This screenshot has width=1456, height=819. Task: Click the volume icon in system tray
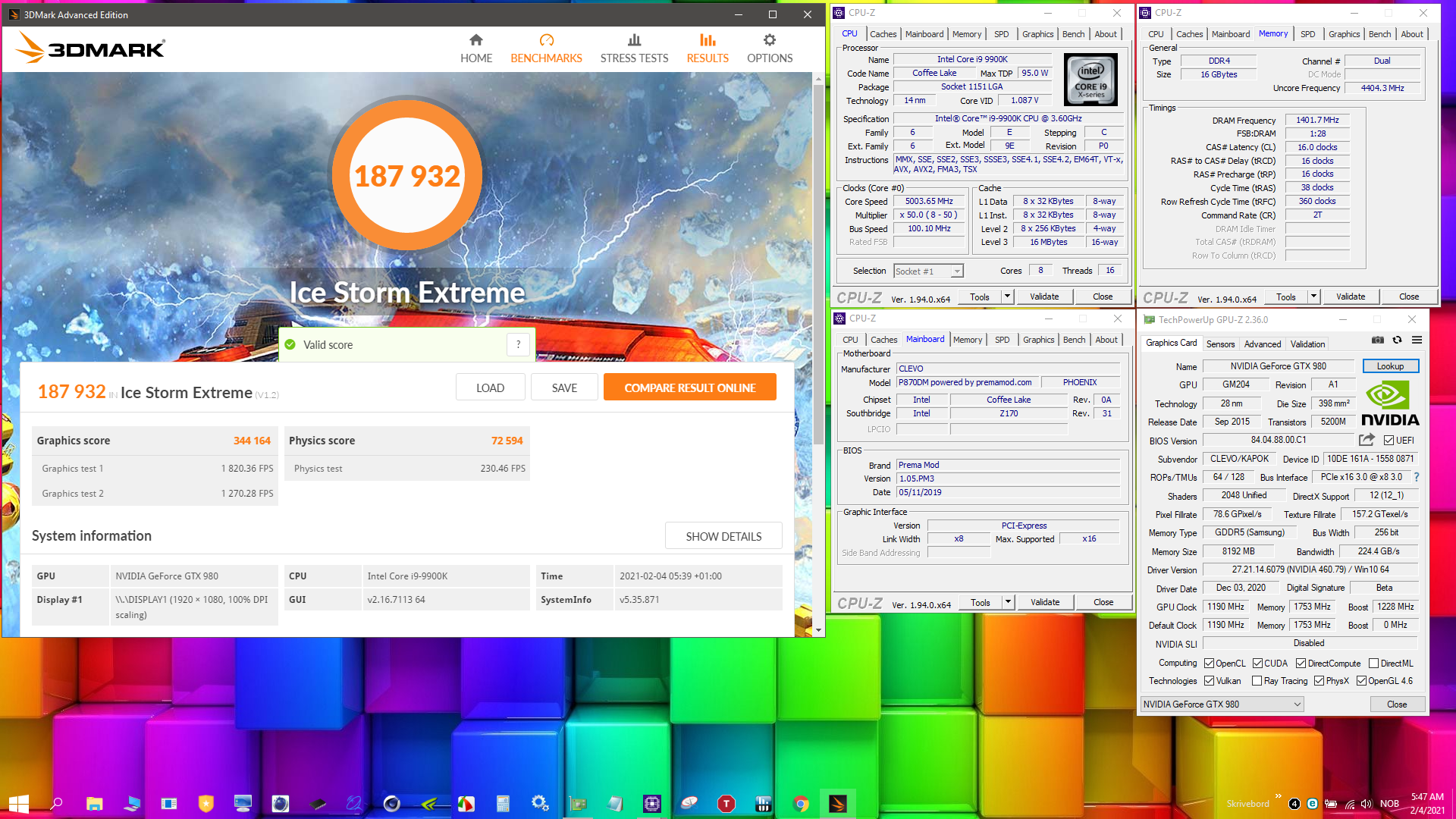pos(1367,804)
